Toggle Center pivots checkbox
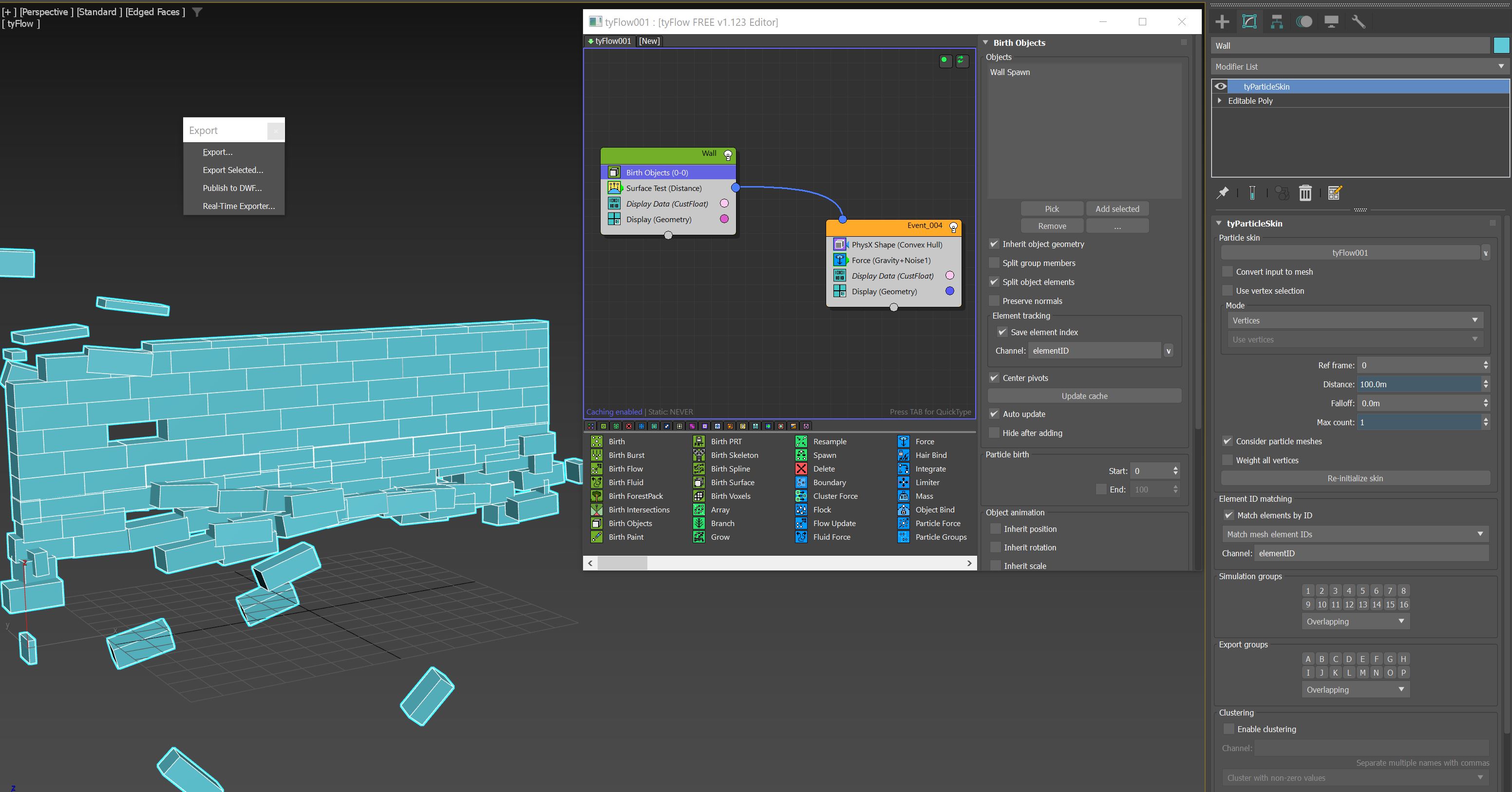 (x=994, y=377)
